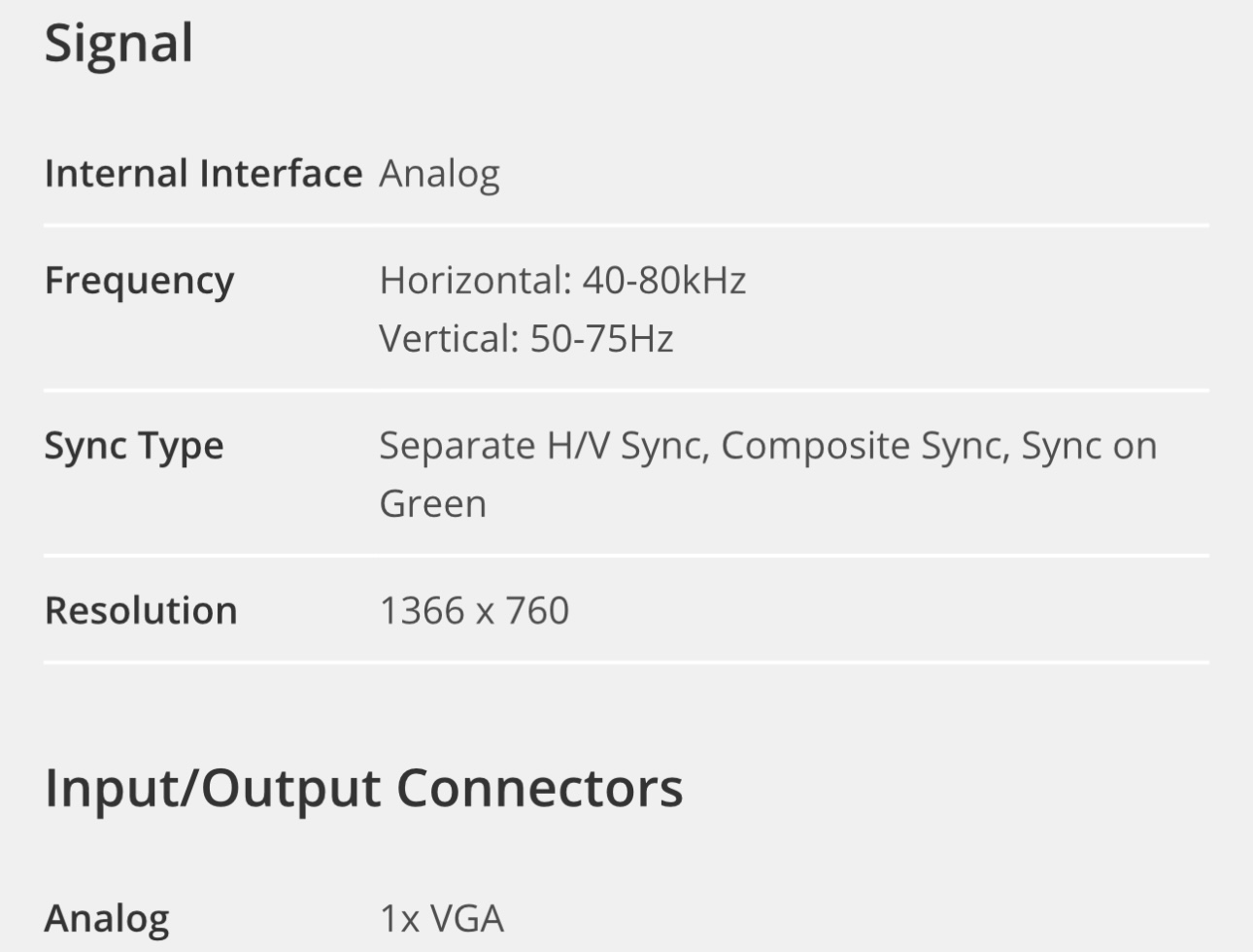
Task: Select the Analog label under Input/Output Connectors
Action: [x=107, y=918]
